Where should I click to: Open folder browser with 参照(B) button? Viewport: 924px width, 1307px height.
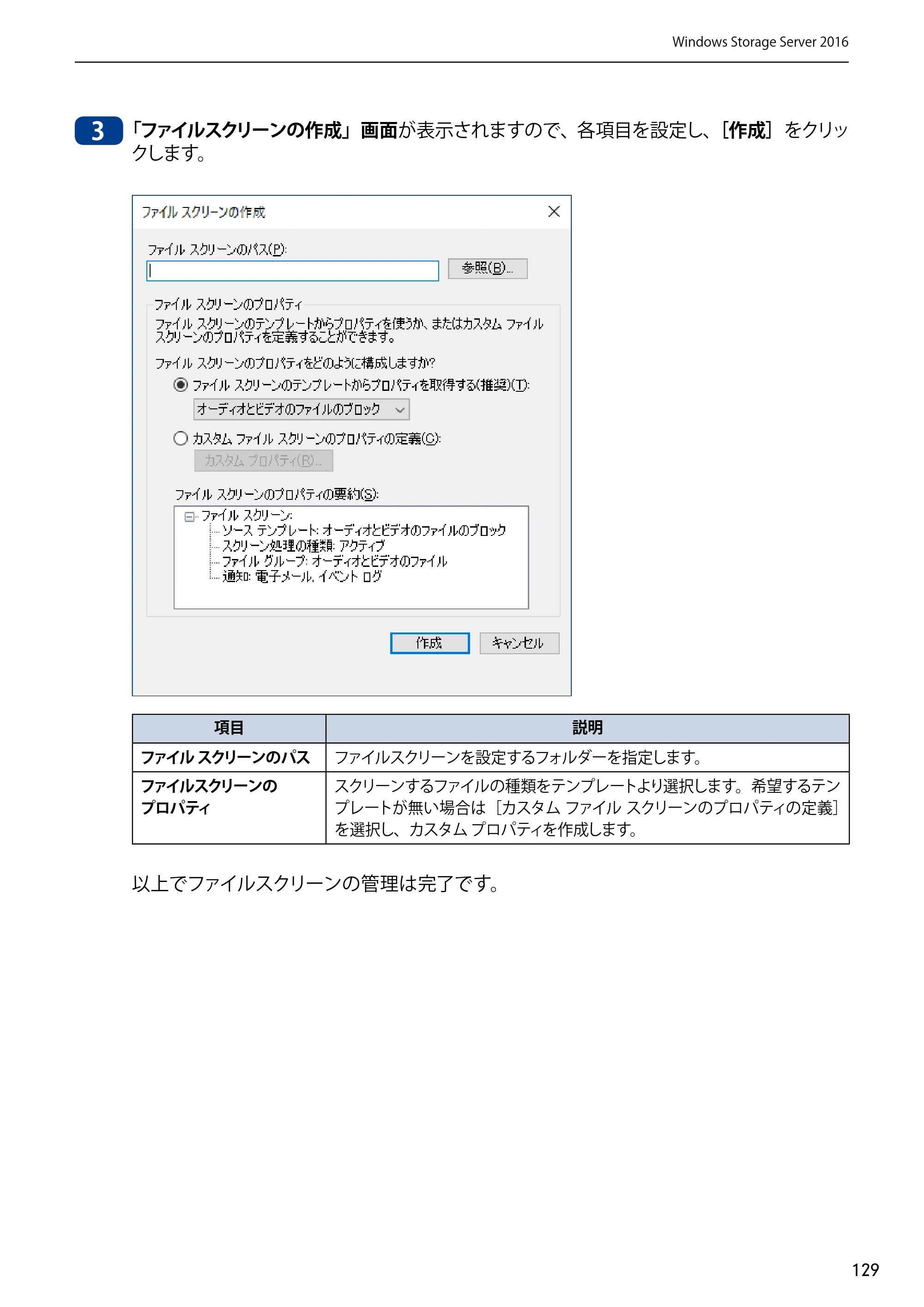coord(488,268)
